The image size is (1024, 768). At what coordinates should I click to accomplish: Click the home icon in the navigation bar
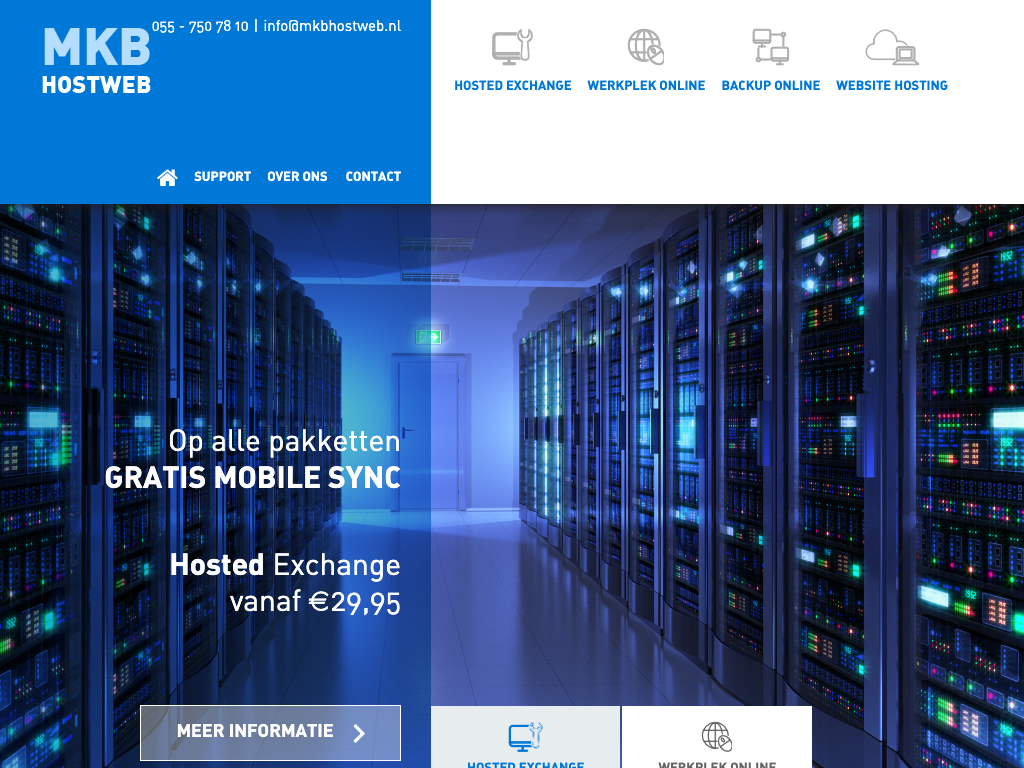click(167, 177)
